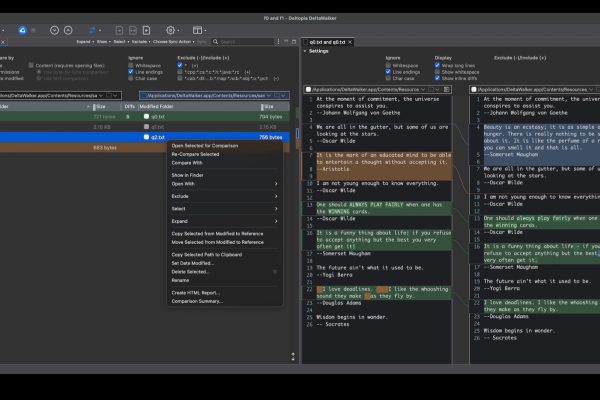Toggle Content (requires opening files) checkbox
Viewport: 600px width, 400px height.
[31, 65]
